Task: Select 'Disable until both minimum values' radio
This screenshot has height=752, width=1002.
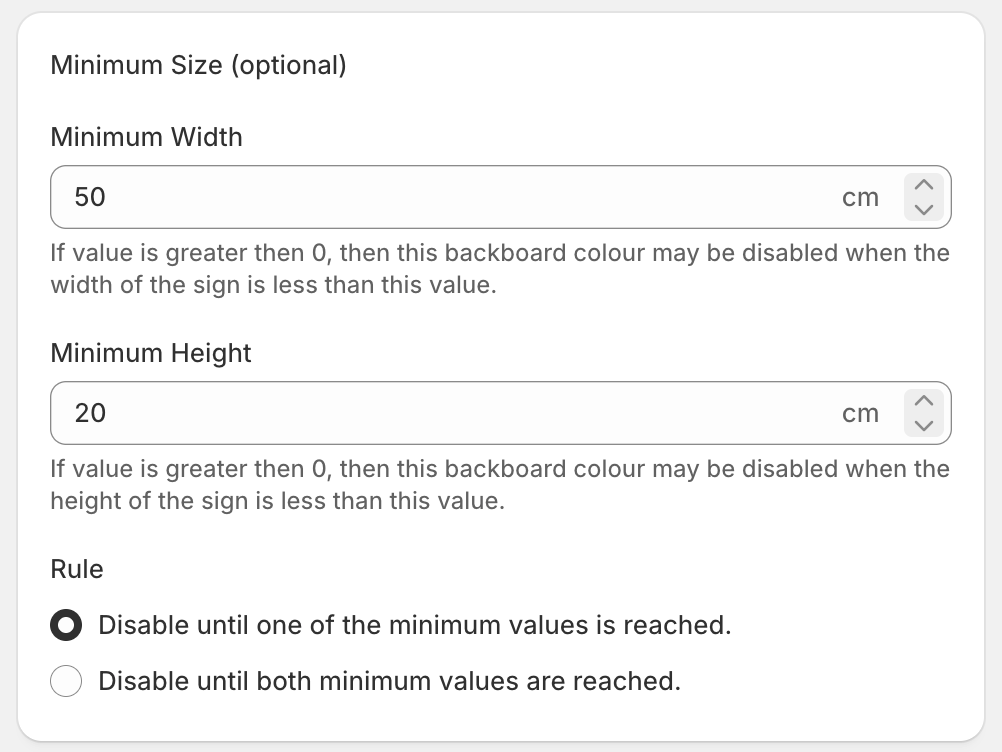Action: click(66, 681)
